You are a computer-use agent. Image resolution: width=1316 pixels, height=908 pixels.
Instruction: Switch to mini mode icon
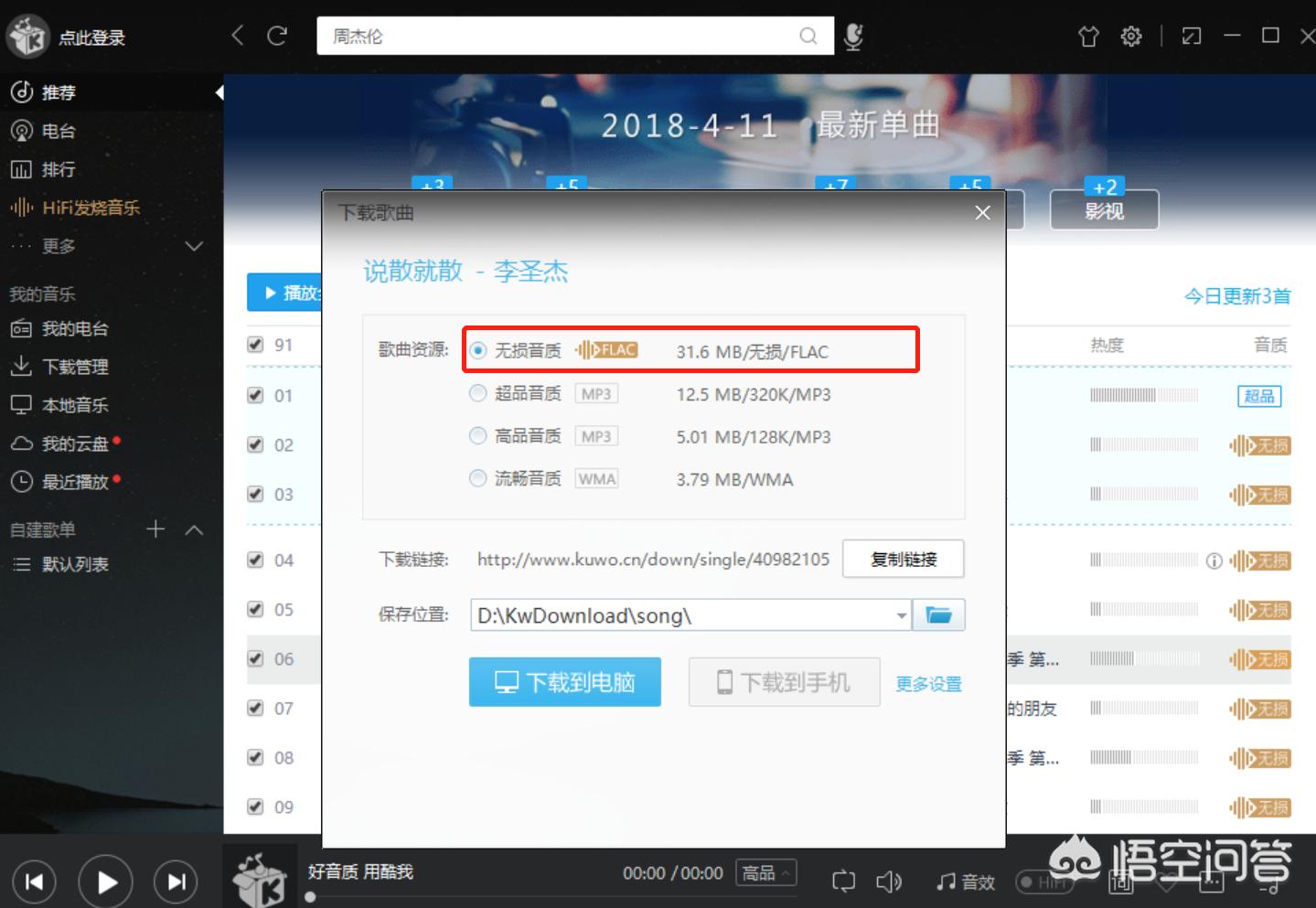[x=1192, y=37]
